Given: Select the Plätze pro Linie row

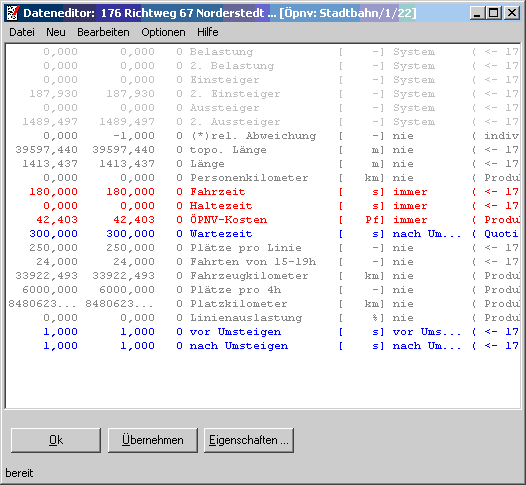Looking at the screenshot, I should 263,248.
